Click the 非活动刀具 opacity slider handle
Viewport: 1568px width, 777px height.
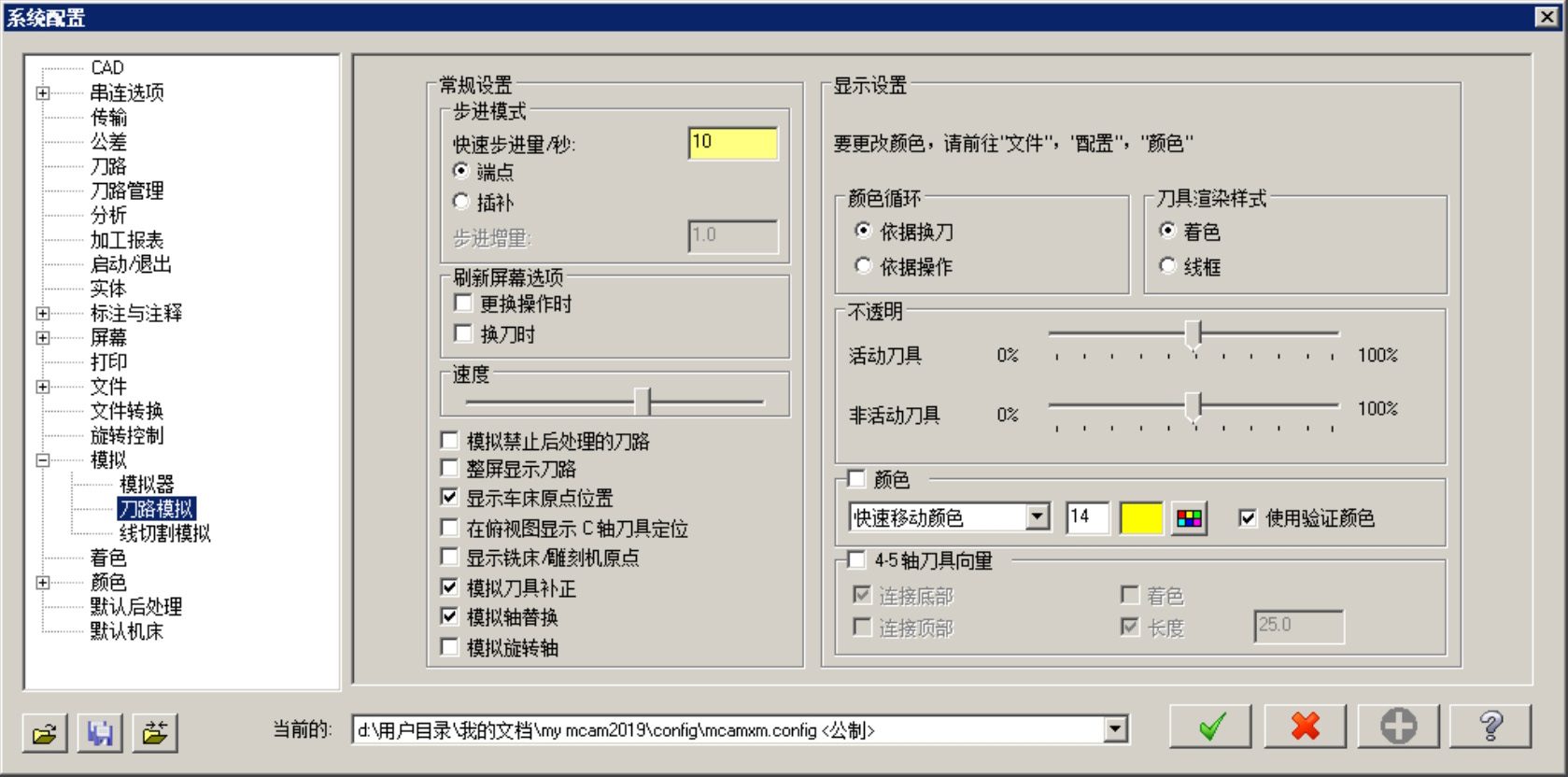[1193, 406]
